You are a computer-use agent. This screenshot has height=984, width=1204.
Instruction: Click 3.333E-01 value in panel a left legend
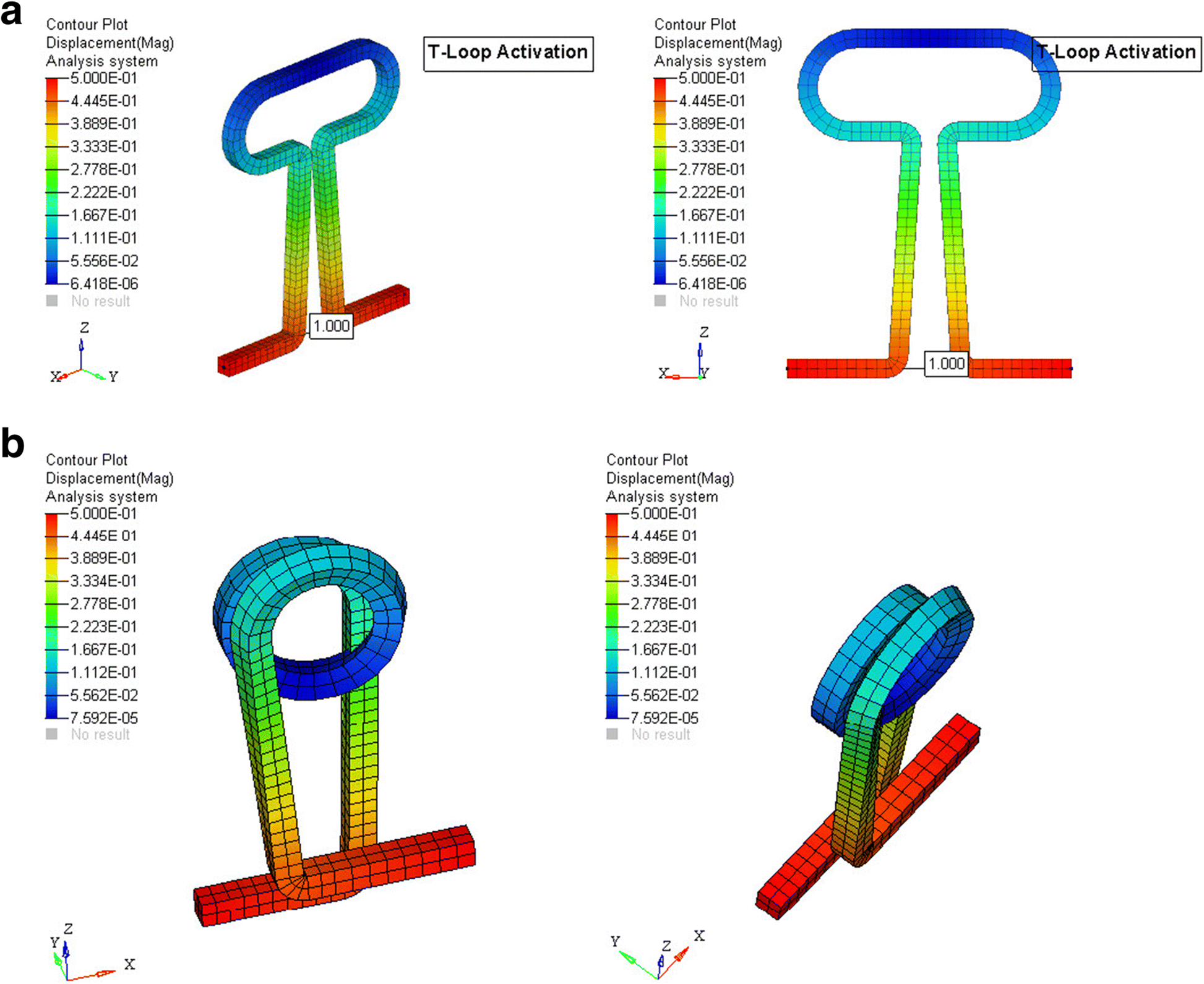point(104,147)
